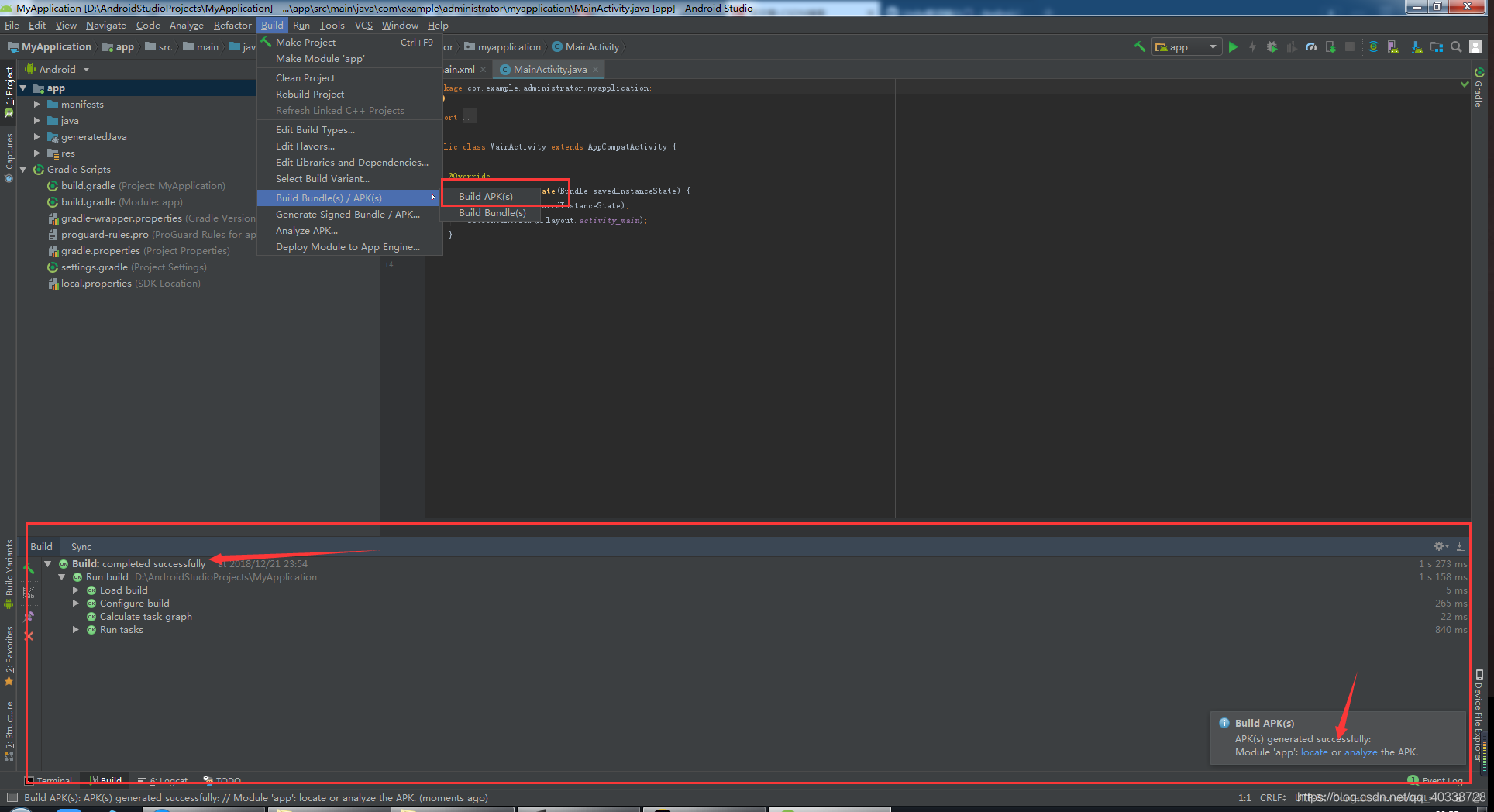Click the Search Everywhere magnifier icon
Viewport: 1494px width, 812px height.
pos(1456,47)
